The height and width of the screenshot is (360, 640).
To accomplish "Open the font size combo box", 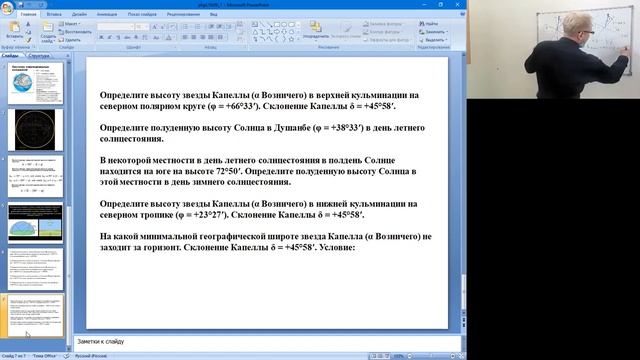I will (142, 27).
